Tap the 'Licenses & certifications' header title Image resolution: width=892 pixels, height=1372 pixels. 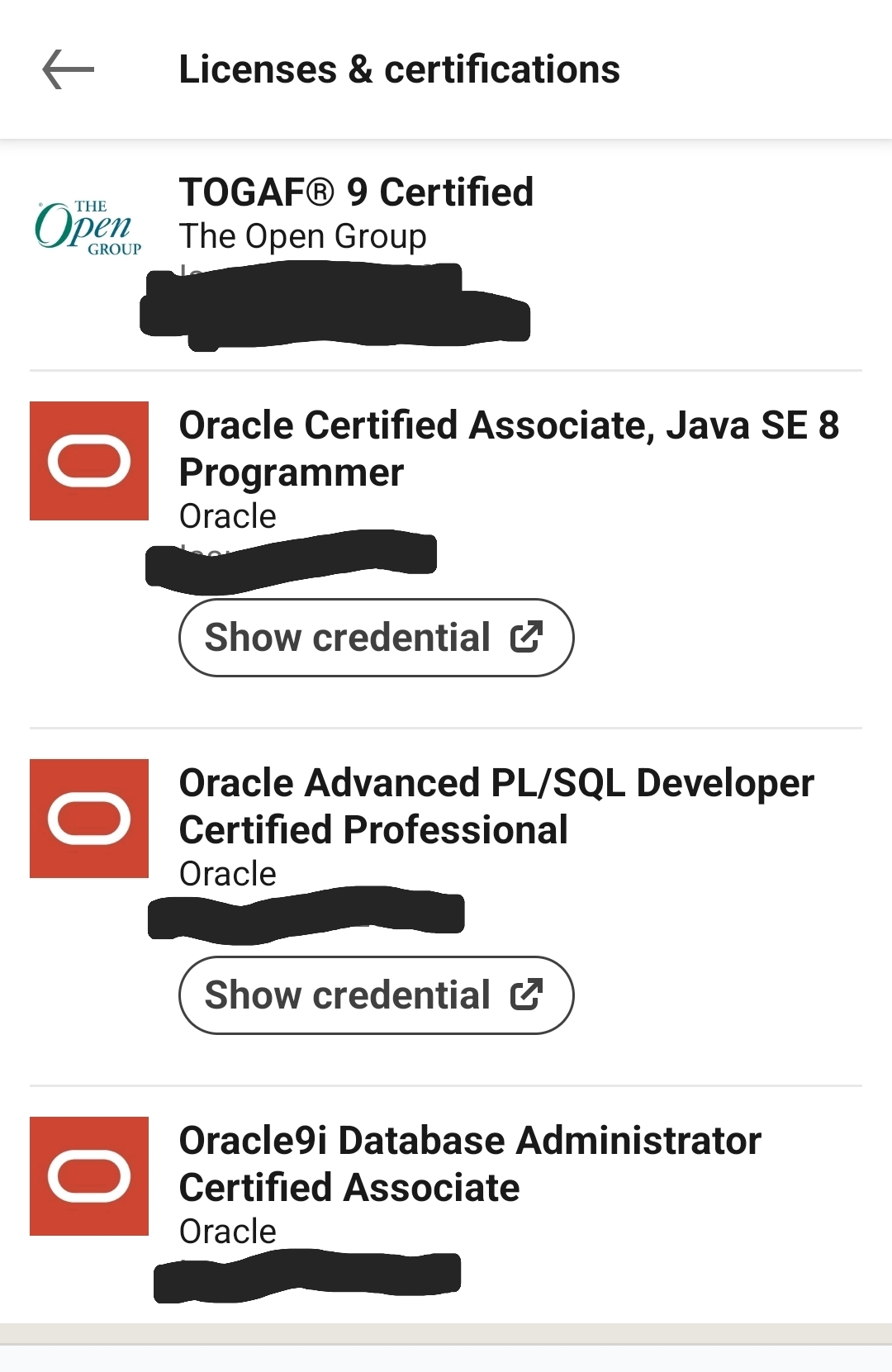click(x=399, y=69)
